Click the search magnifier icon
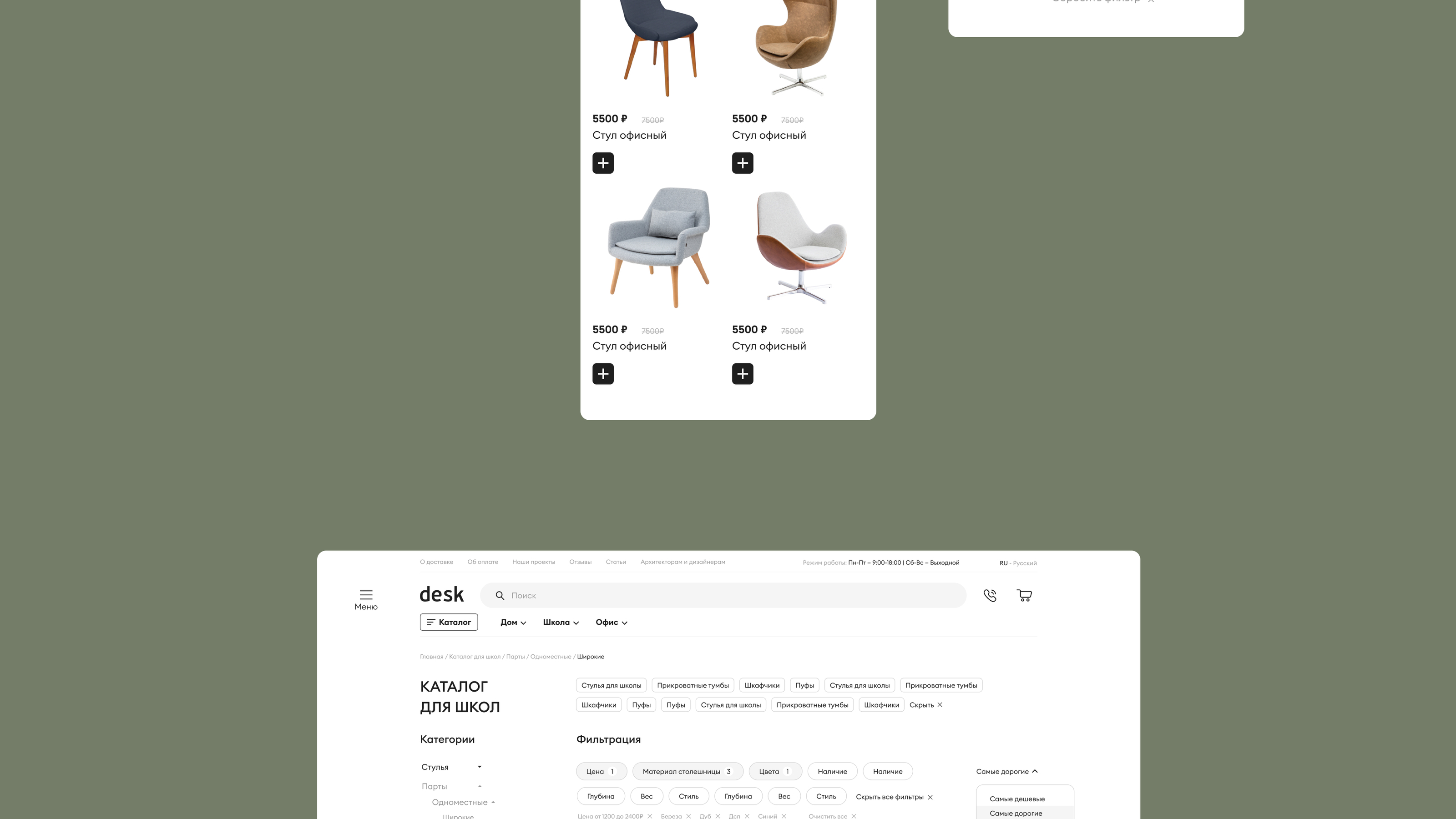The image size is (1456, 819). (x=500, y=595)
